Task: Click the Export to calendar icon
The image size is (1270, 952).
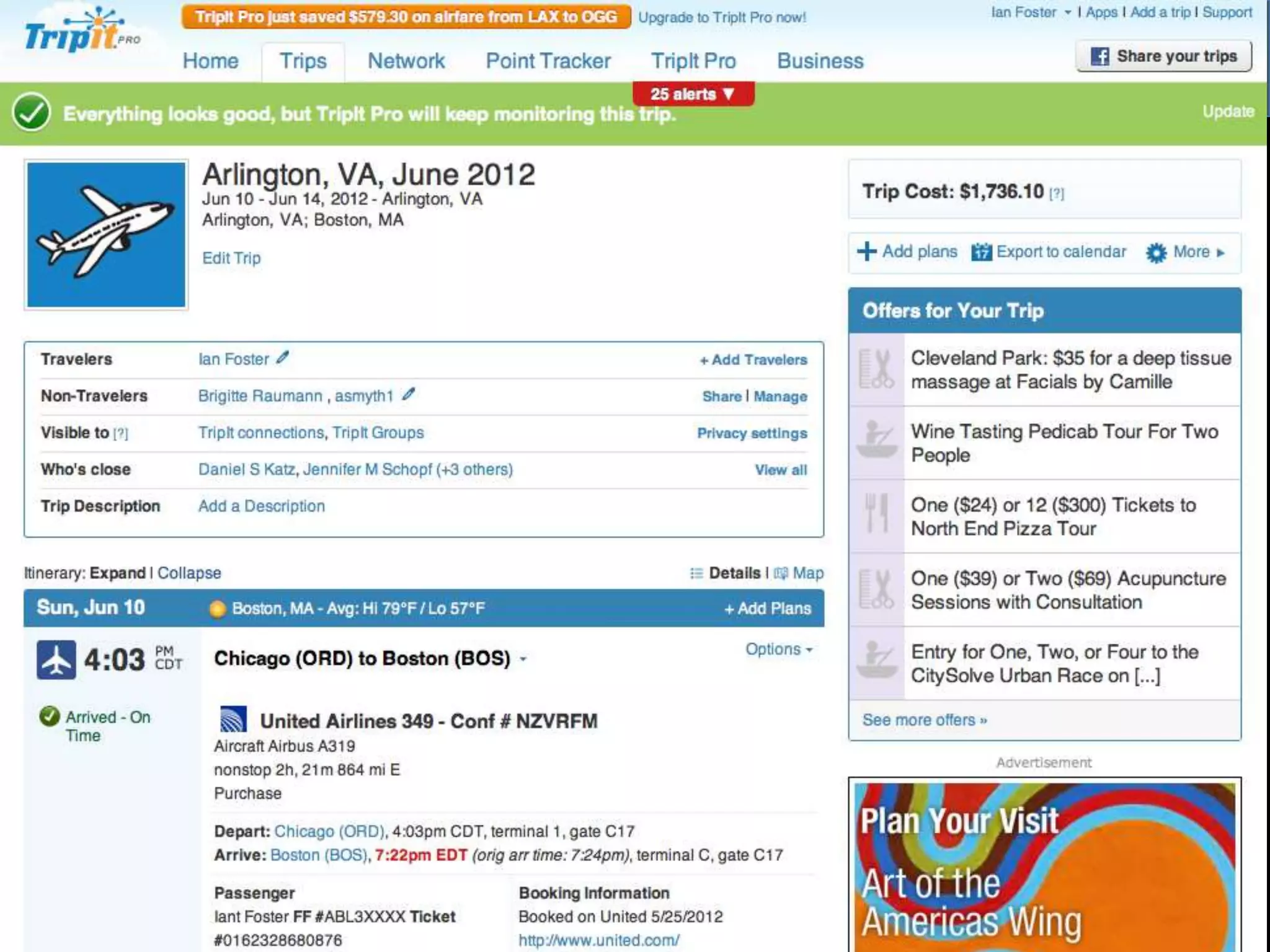Action: [x=981, y=252]
